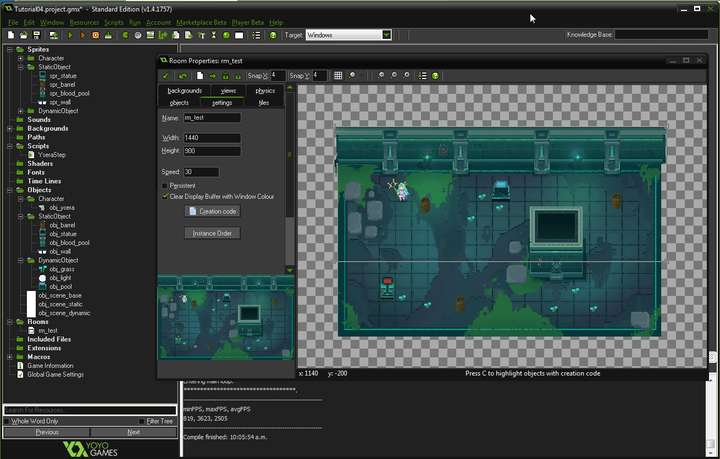This screenshot has width=720, height=459.
Task: Collapse the Objects folder
Action: (x=10, y=190)
